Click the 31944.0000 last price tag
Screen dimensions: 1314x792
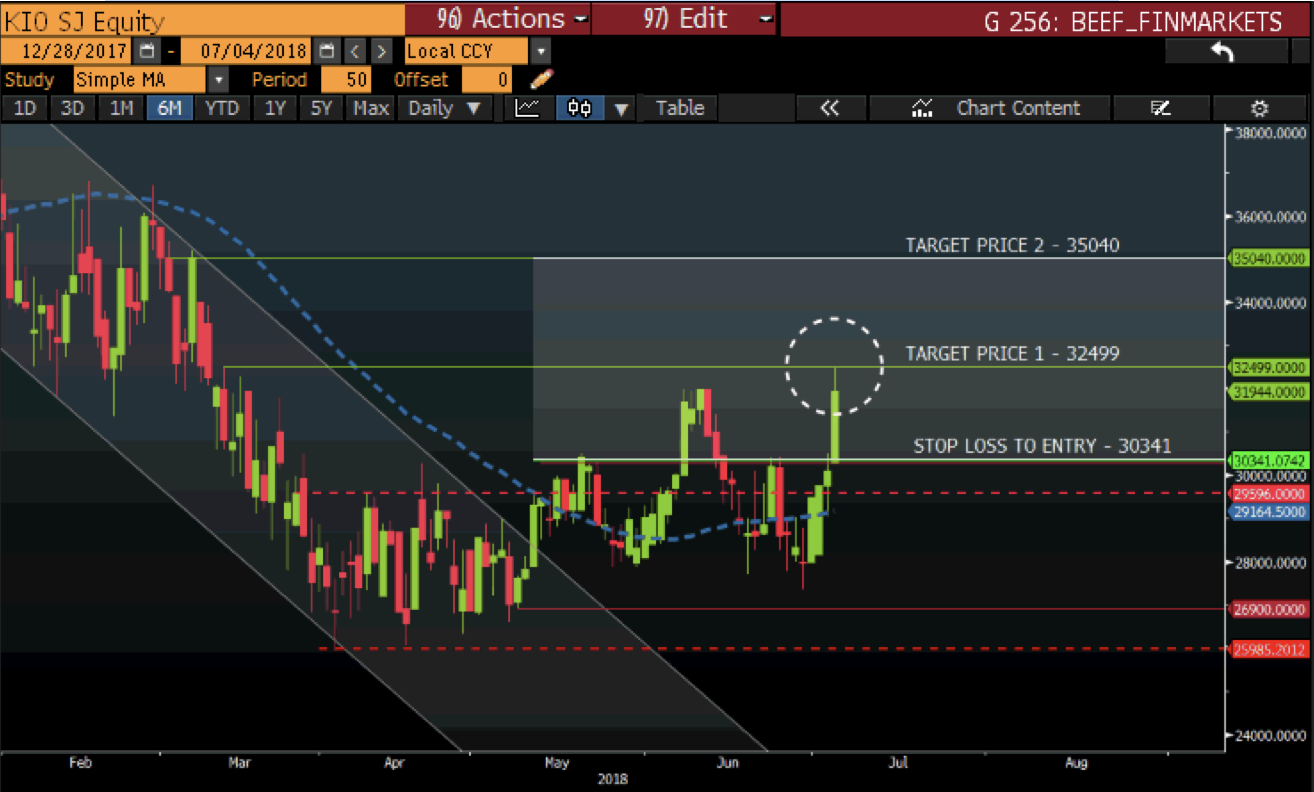(x=1270, y=392)
